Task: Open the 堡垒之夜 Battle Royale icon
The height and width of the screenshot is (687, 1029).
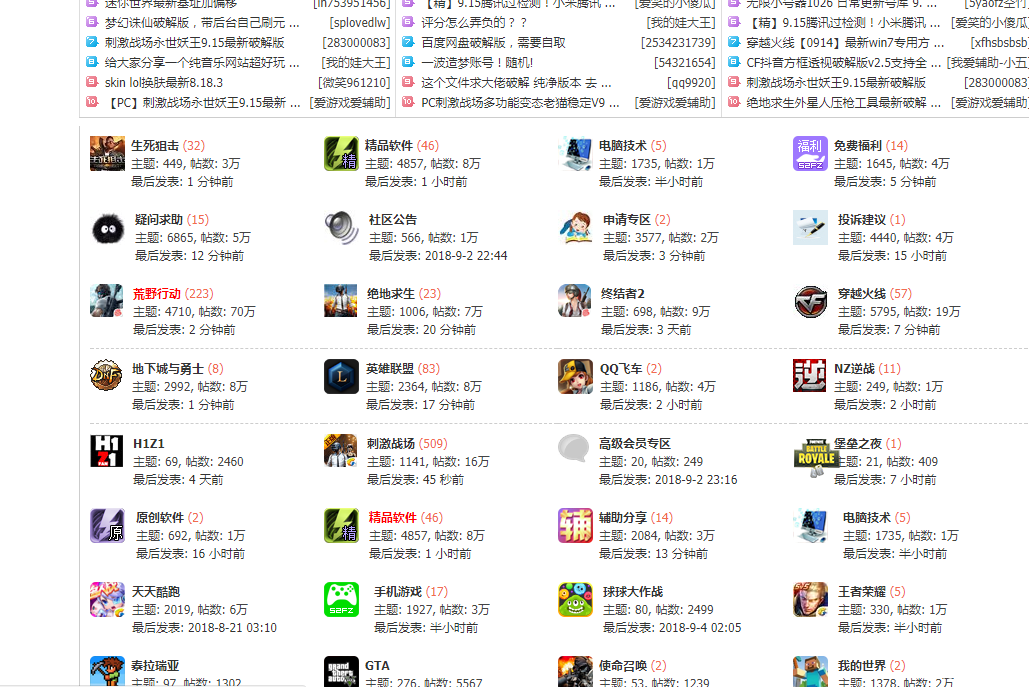Action: click(x=815, y=457)
